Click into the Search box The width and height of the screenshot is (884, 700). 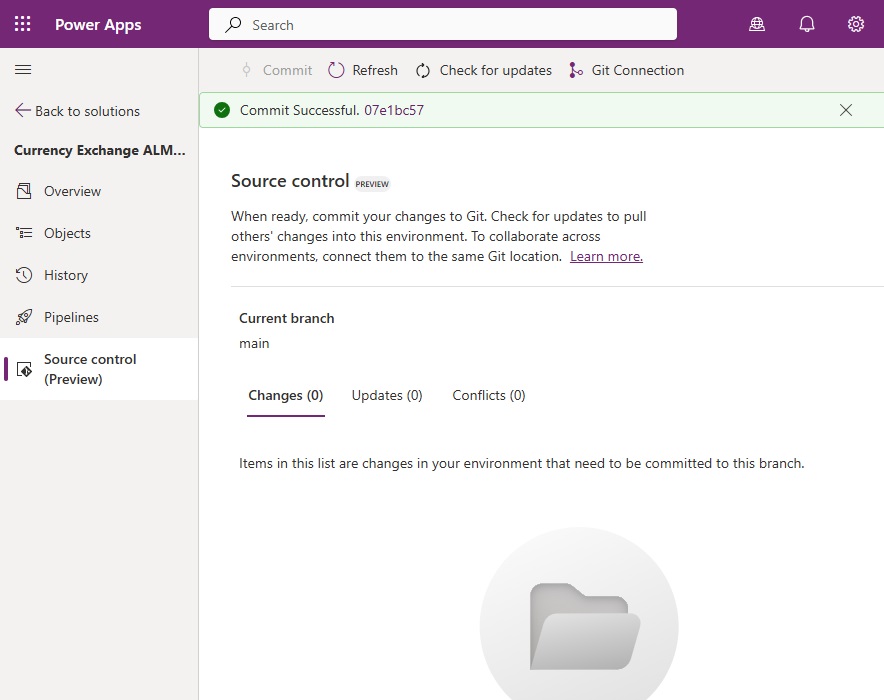443,24
